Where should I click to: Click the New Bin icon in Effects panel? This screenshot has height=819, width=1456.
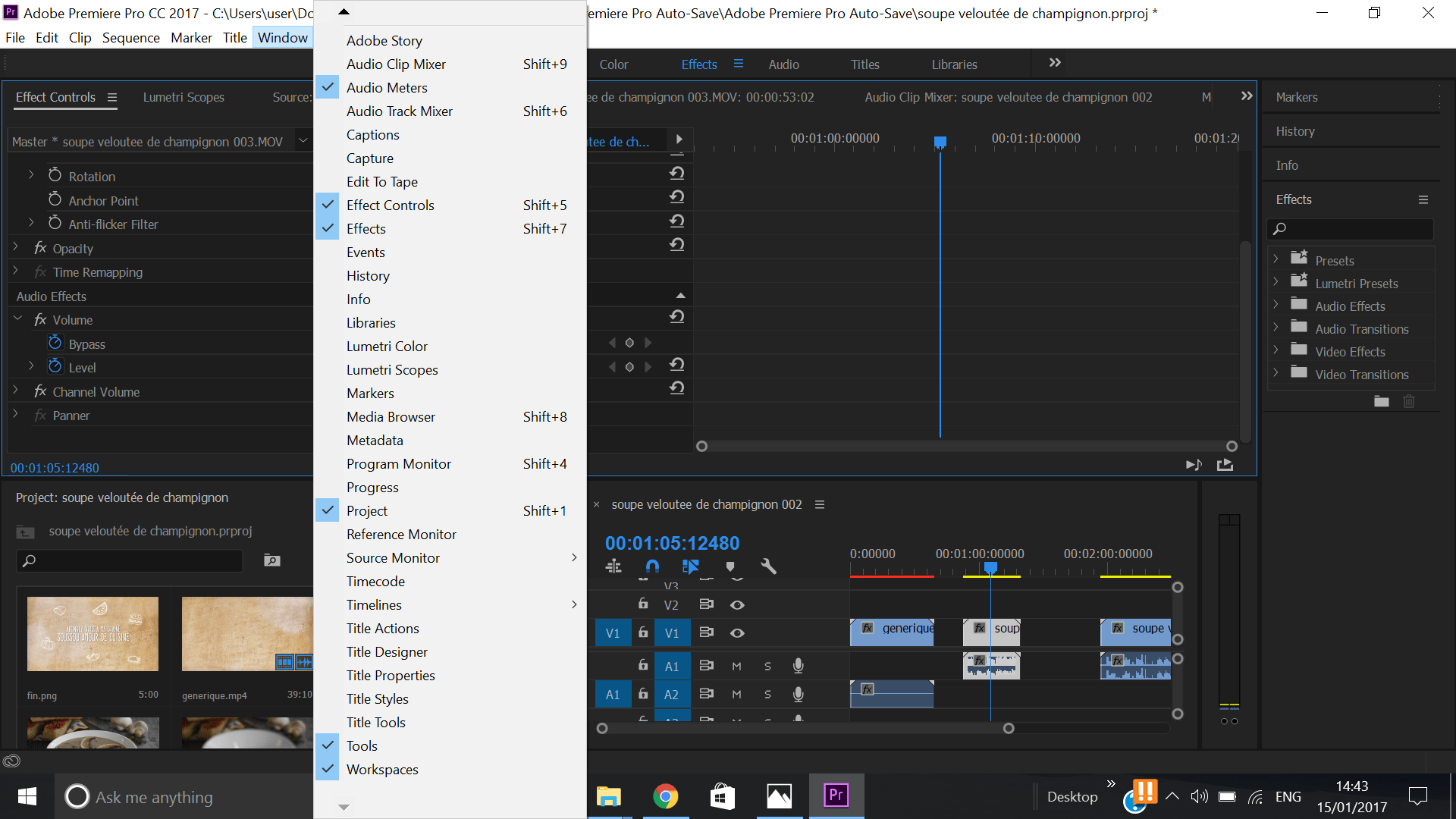(x=1381, y=402)
